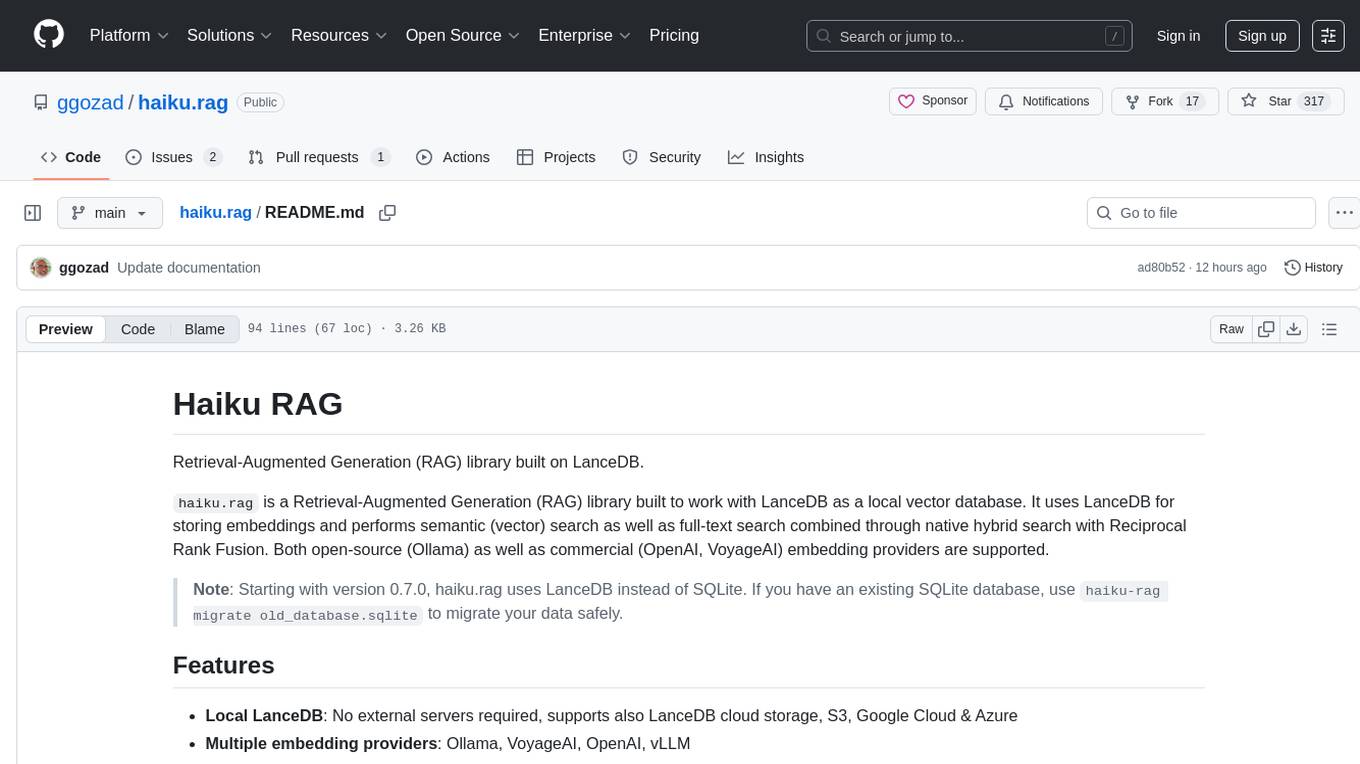Download the raw README file
This screenshot has width=1360, height=764.
tap(1293, 329)
